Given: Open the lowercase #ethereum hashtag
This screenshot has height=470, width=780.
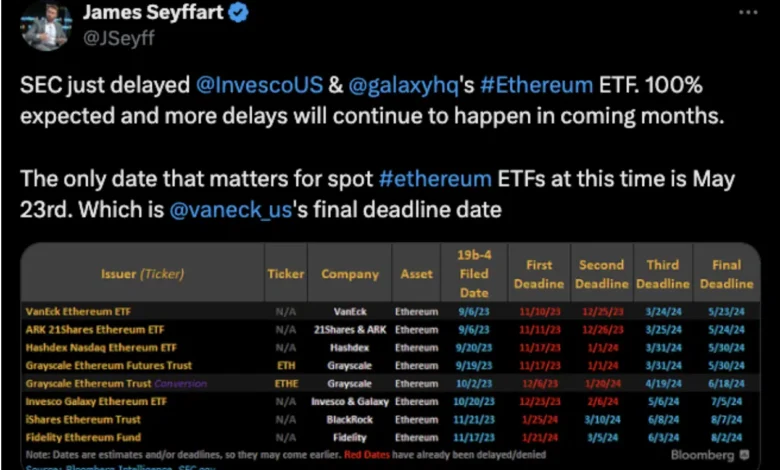Looking at the screenshot, I should (435, 179).
